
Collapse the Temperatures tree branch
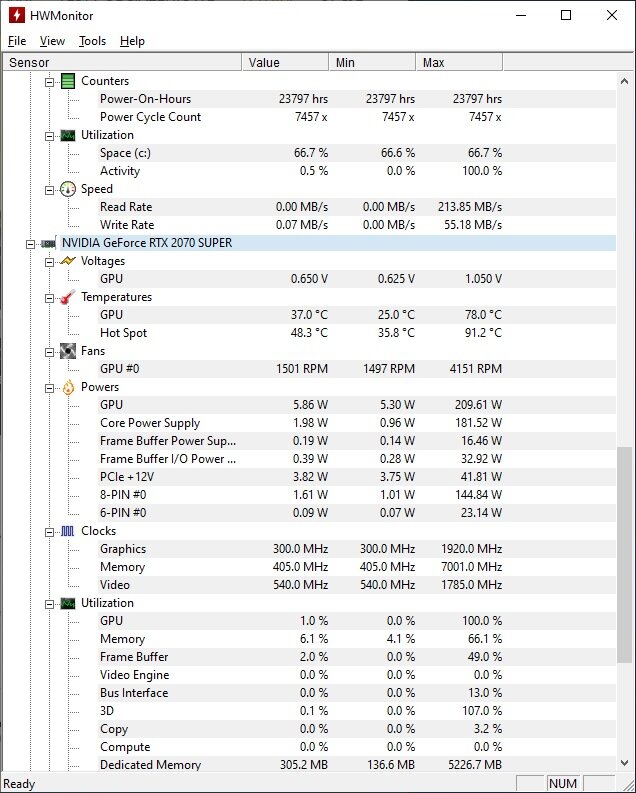coord(50,297)
